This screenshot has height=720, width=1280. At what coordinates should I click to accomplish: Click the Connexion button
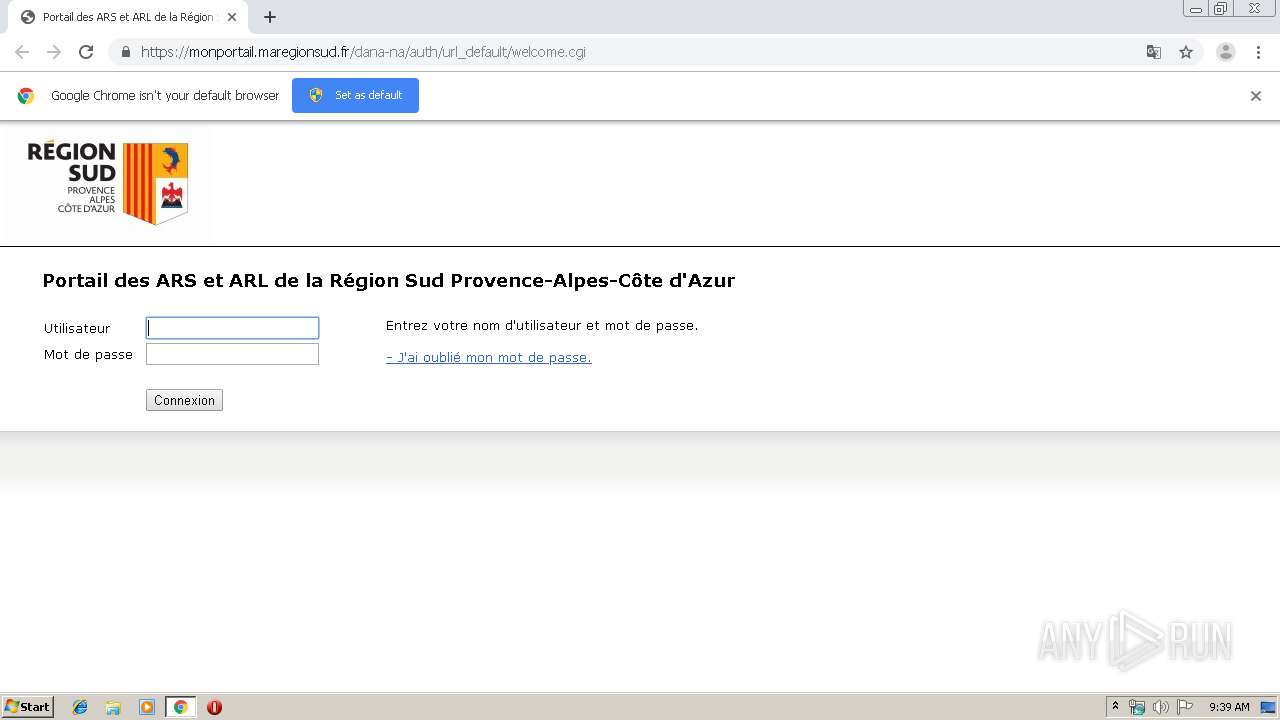point(184,400)
